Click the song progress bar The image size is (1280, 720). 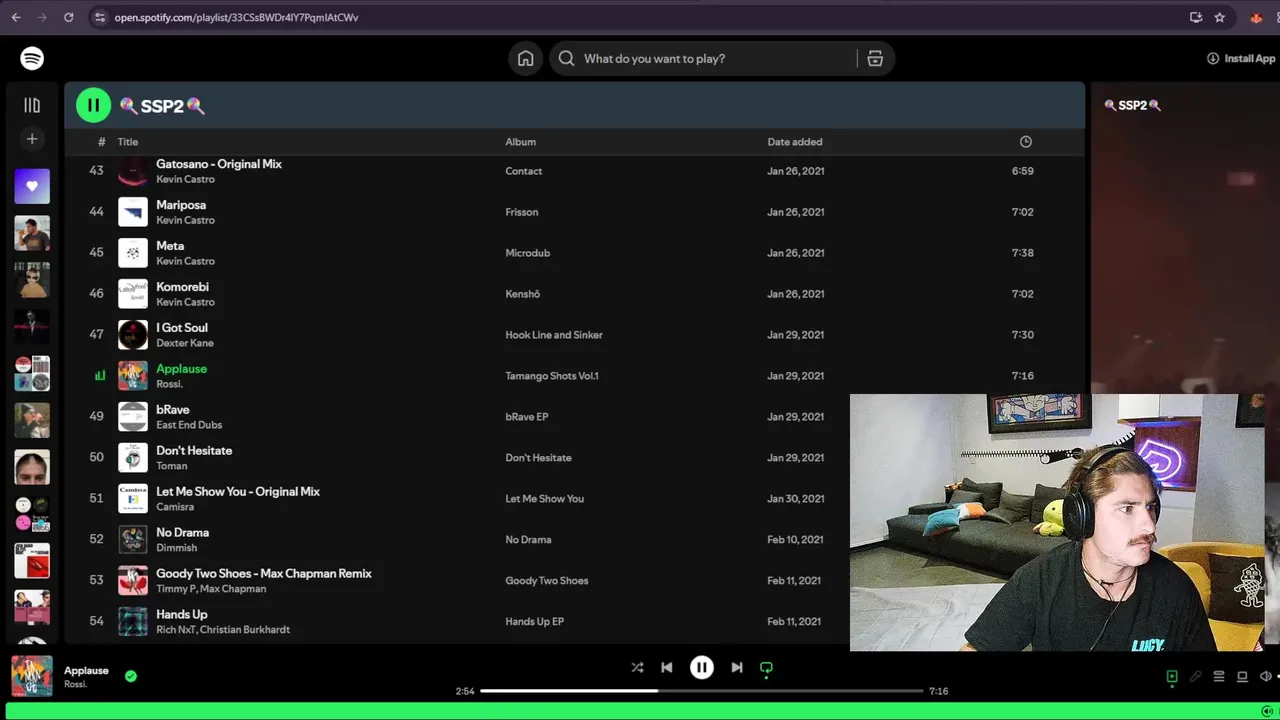click(701, 691)
